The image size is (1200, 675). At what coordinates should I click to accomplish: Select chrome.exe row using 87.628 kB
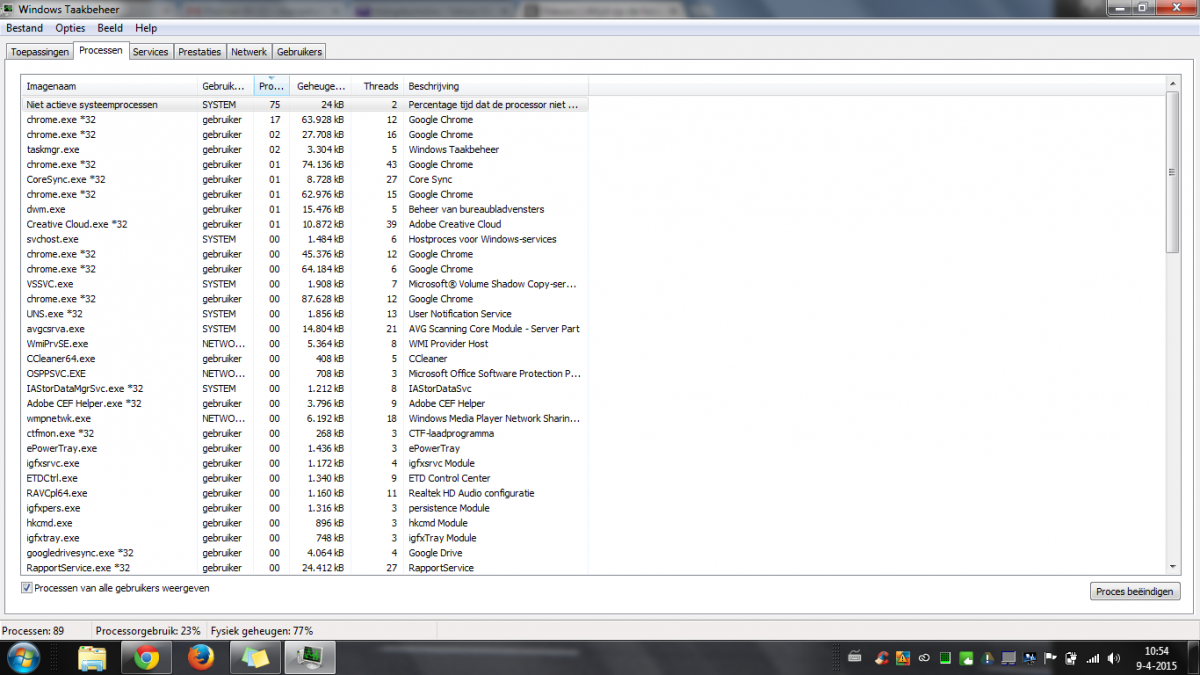click(304, 299)
